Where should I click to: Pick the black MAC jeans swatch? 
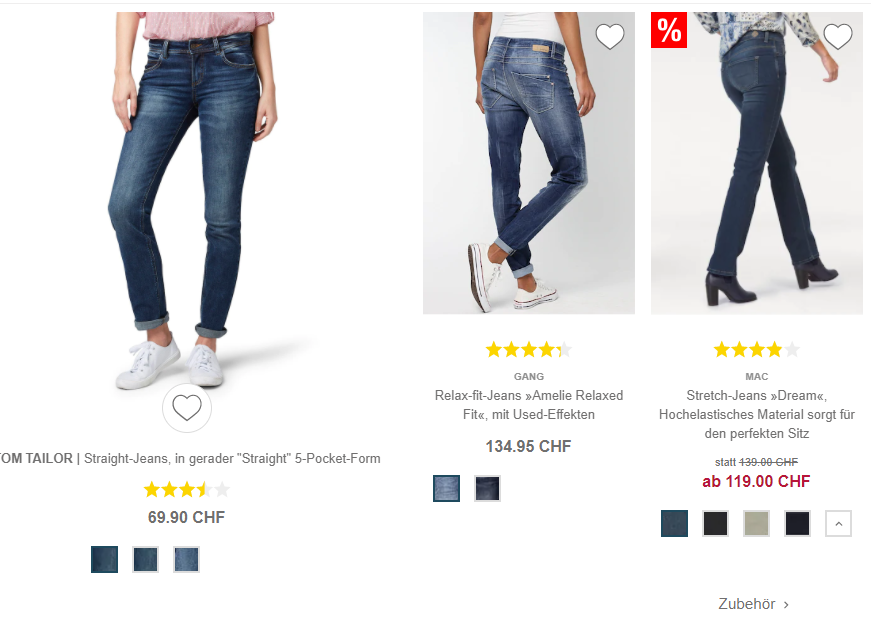pos(715,523)
